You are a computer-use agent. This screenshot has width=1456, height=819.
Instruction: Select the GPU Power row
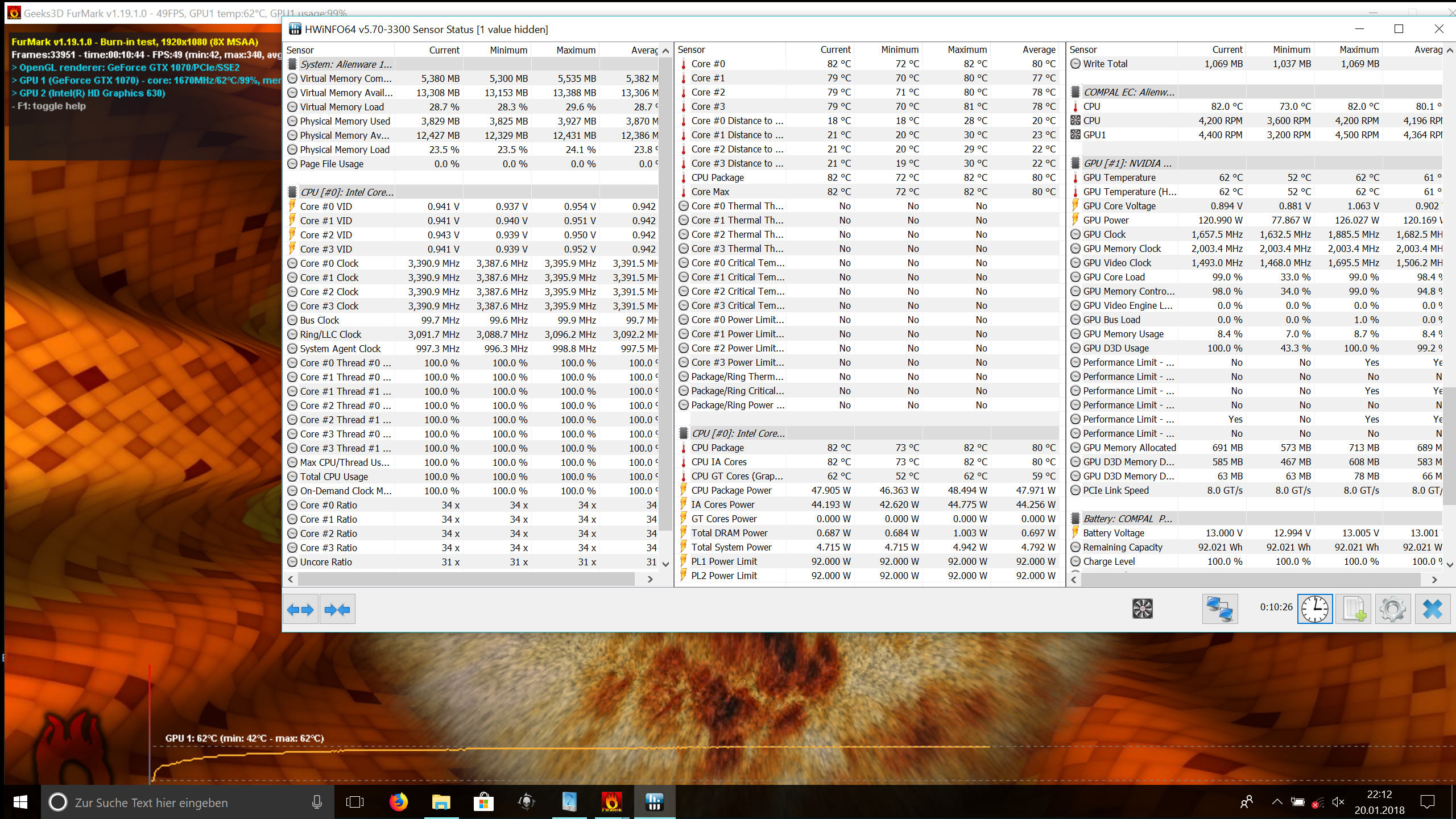1256,220
